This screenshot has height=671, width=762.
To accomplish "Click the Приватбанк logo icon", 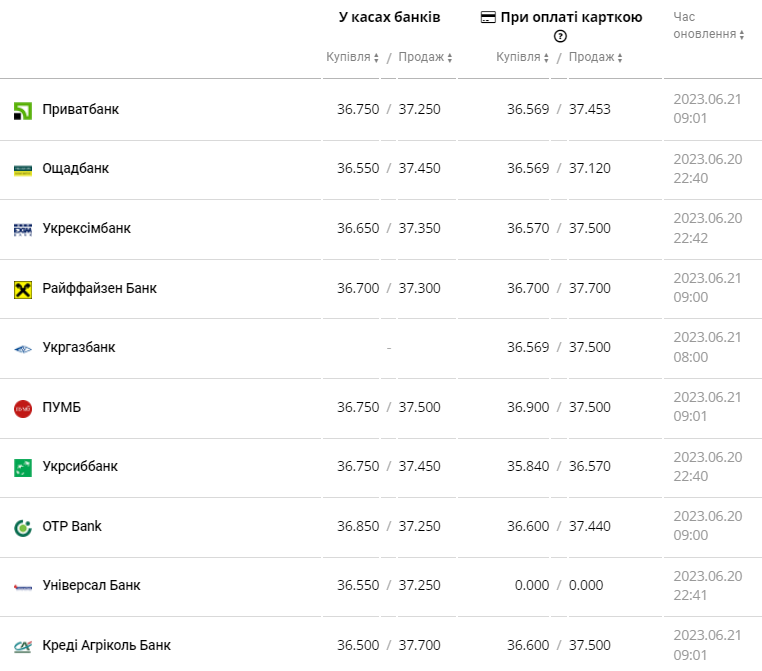I will point(23,111).
